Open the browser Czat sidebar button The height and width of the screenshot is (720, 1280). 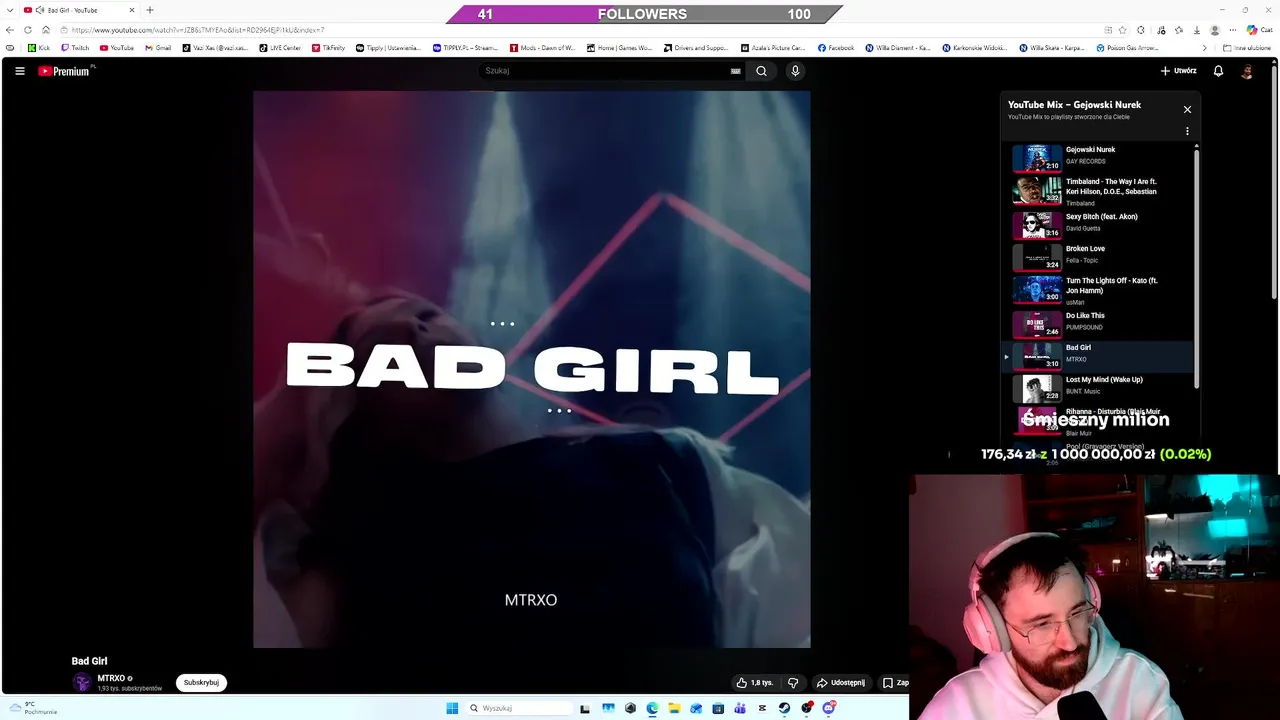tap(1258, 30)
